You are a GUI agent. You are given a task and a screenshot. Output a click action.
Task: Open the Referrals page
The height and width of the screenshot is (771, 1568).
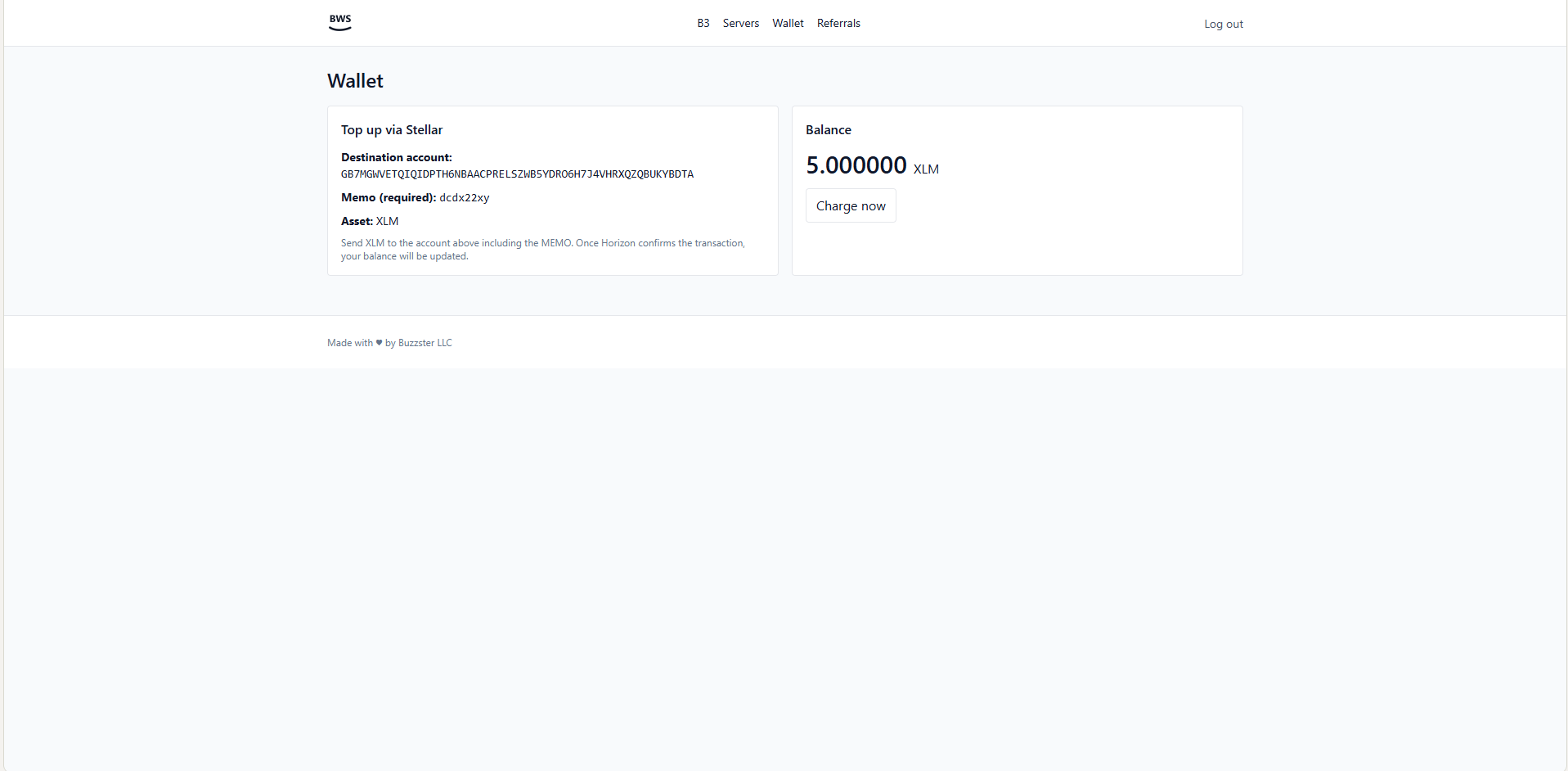pyautogui.click(x=838, y=23)
